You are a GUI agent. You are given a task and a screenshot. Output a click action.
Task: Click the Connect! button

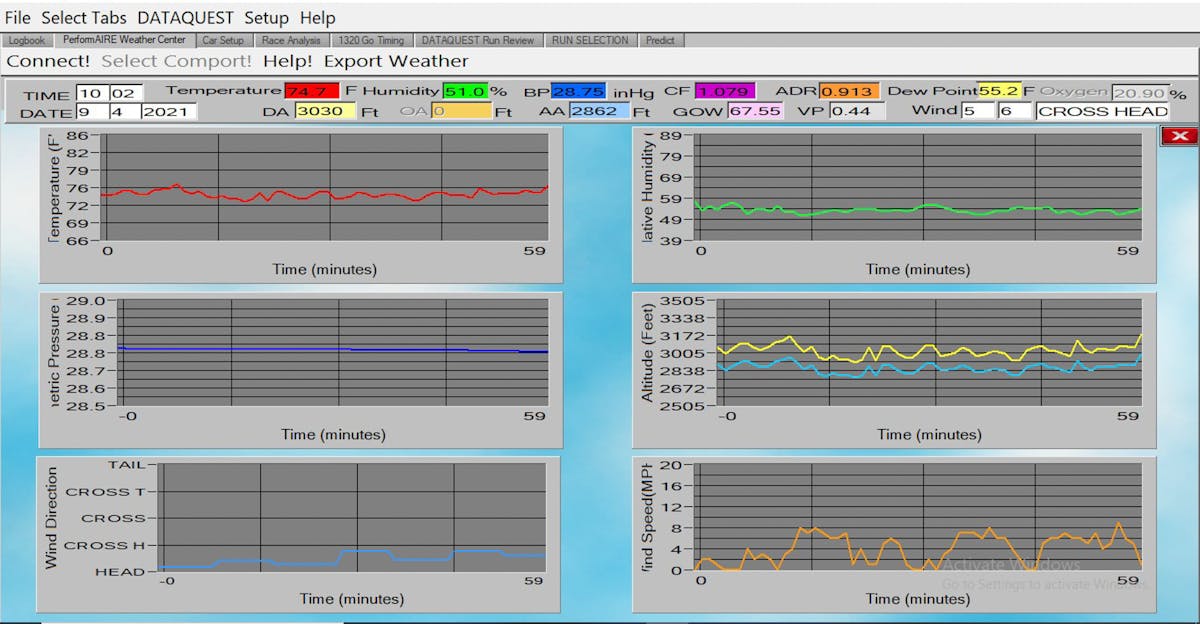(x=48, y=61)
